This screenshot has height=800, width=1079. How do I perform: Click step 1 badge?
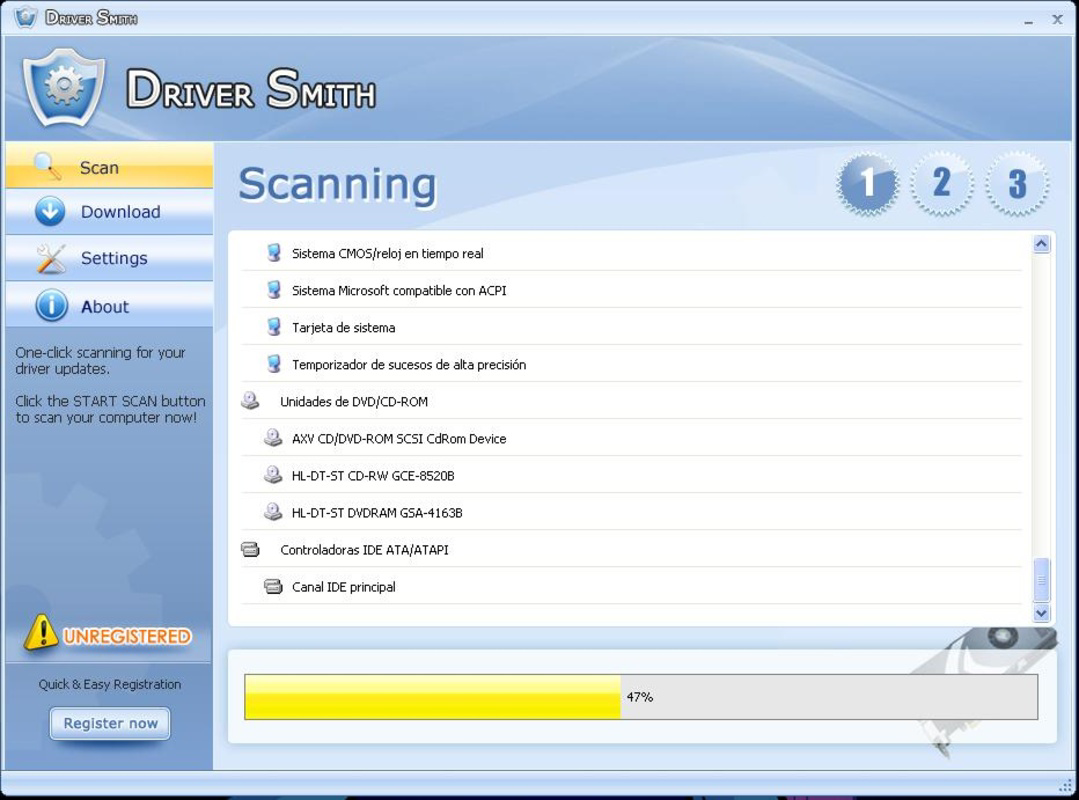[867, 184]
